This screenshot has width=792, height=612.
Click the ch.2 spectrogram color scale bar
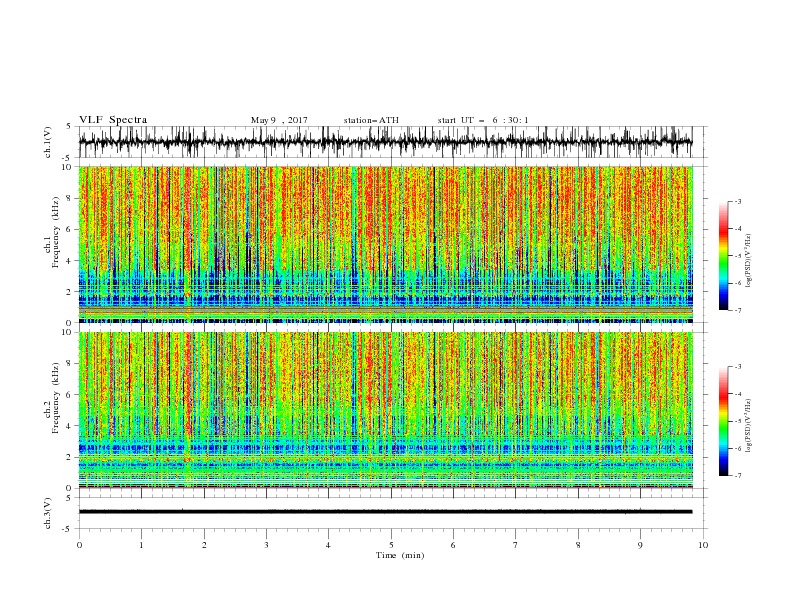point(723,421)
